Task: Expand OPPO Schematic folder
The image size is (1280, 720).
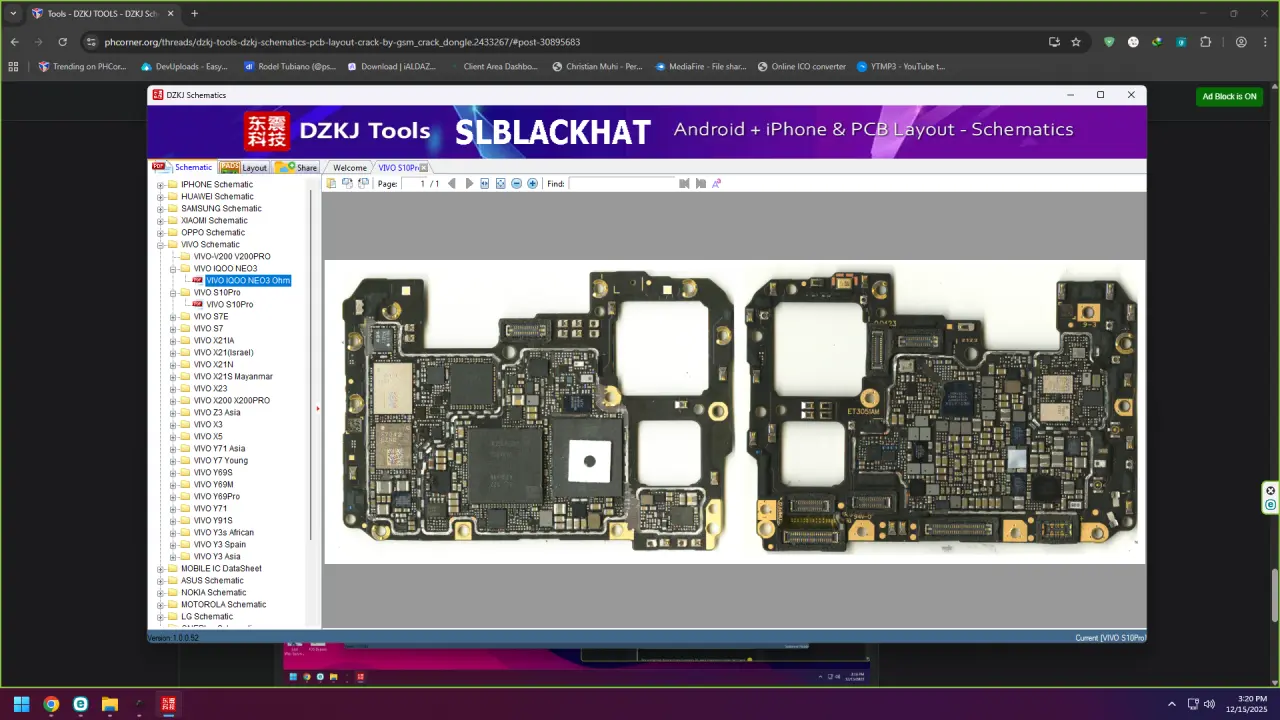Action: [x=160, y=233]
